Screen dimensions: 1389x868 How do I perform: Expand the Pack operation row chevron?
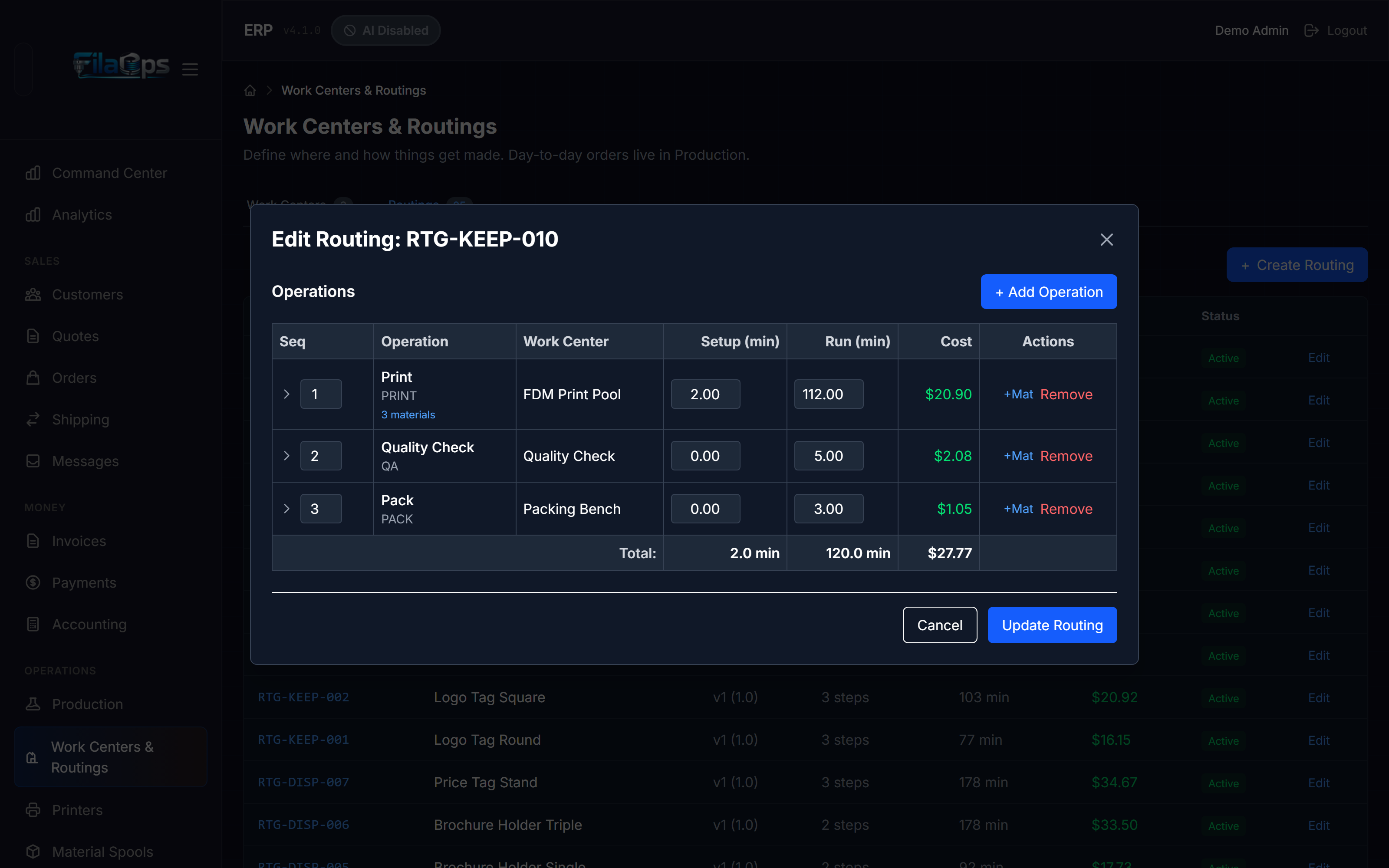[x=286, y=509]
